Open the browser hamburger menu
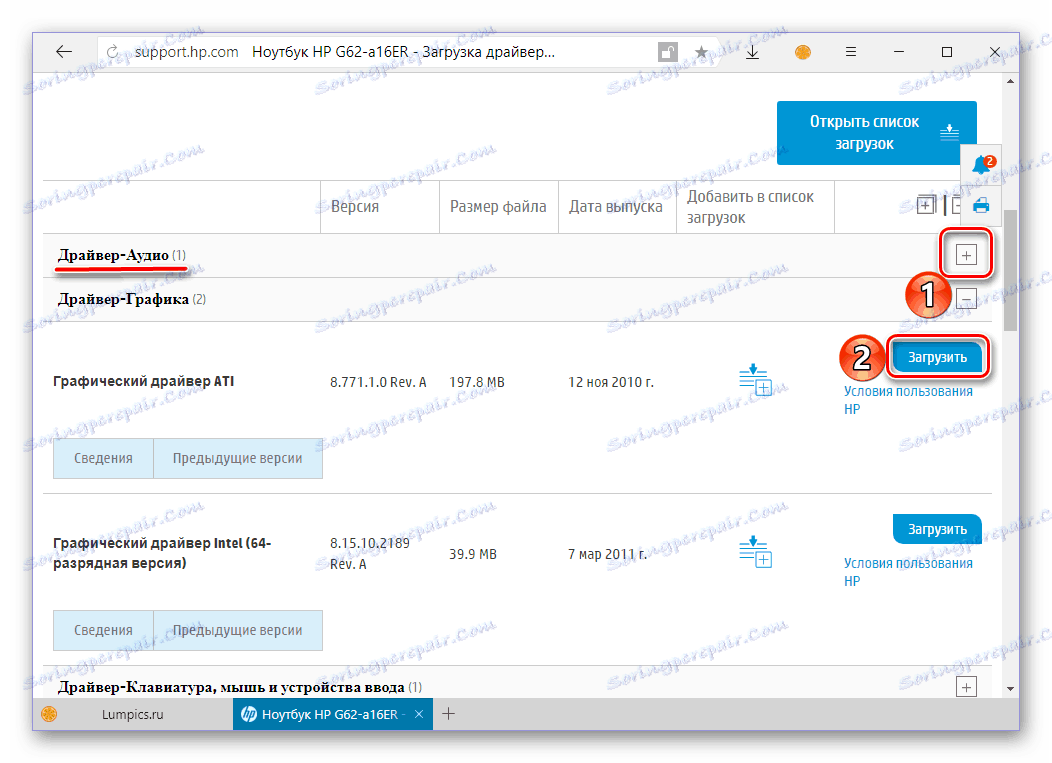The width and height of the screenshot is (1052, 763). click(x=851, y=52)
